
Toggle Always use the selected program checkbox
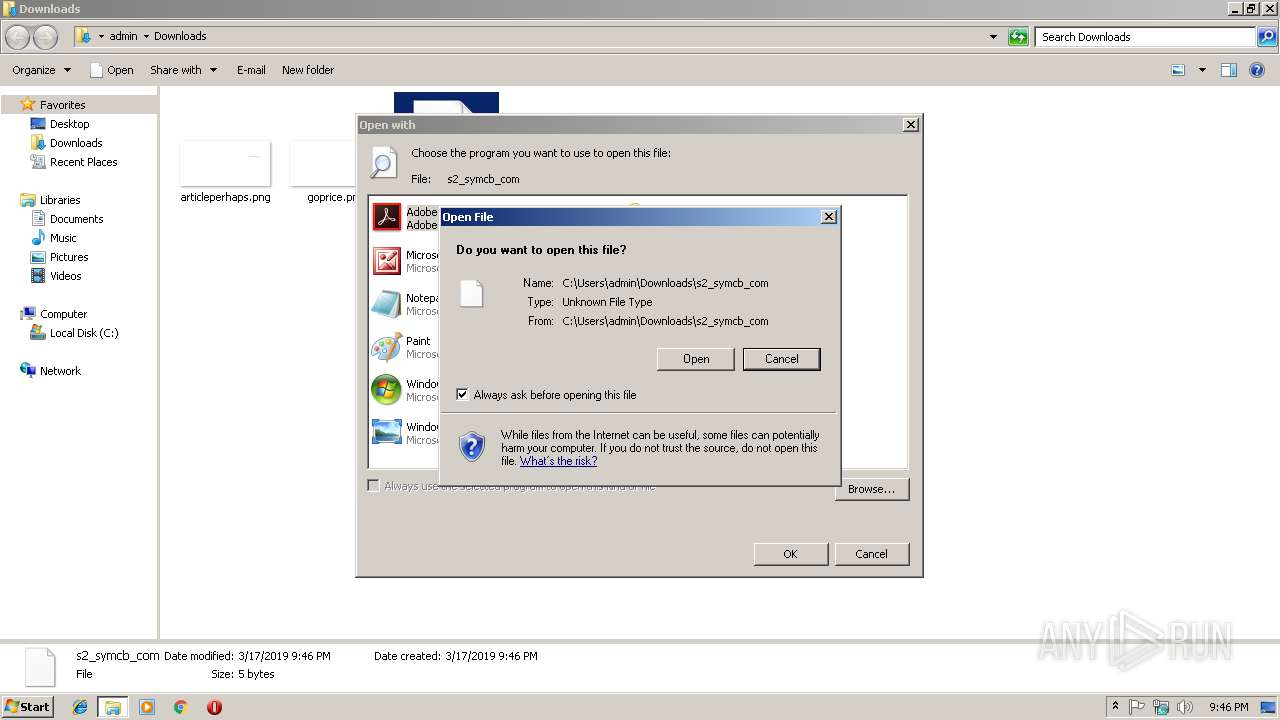(x=373, y=486)
